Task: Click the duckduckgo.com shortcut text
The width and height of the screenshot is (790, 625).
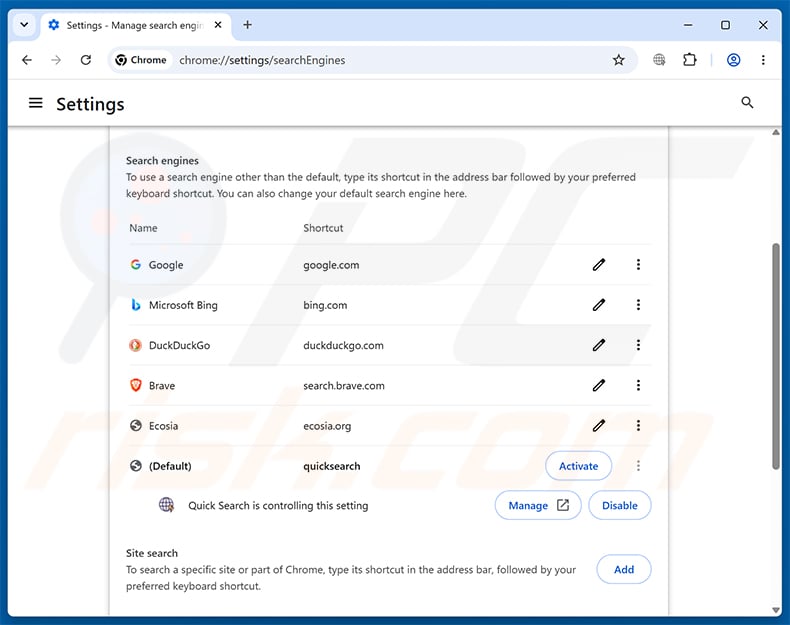Action: pos(343,345)
